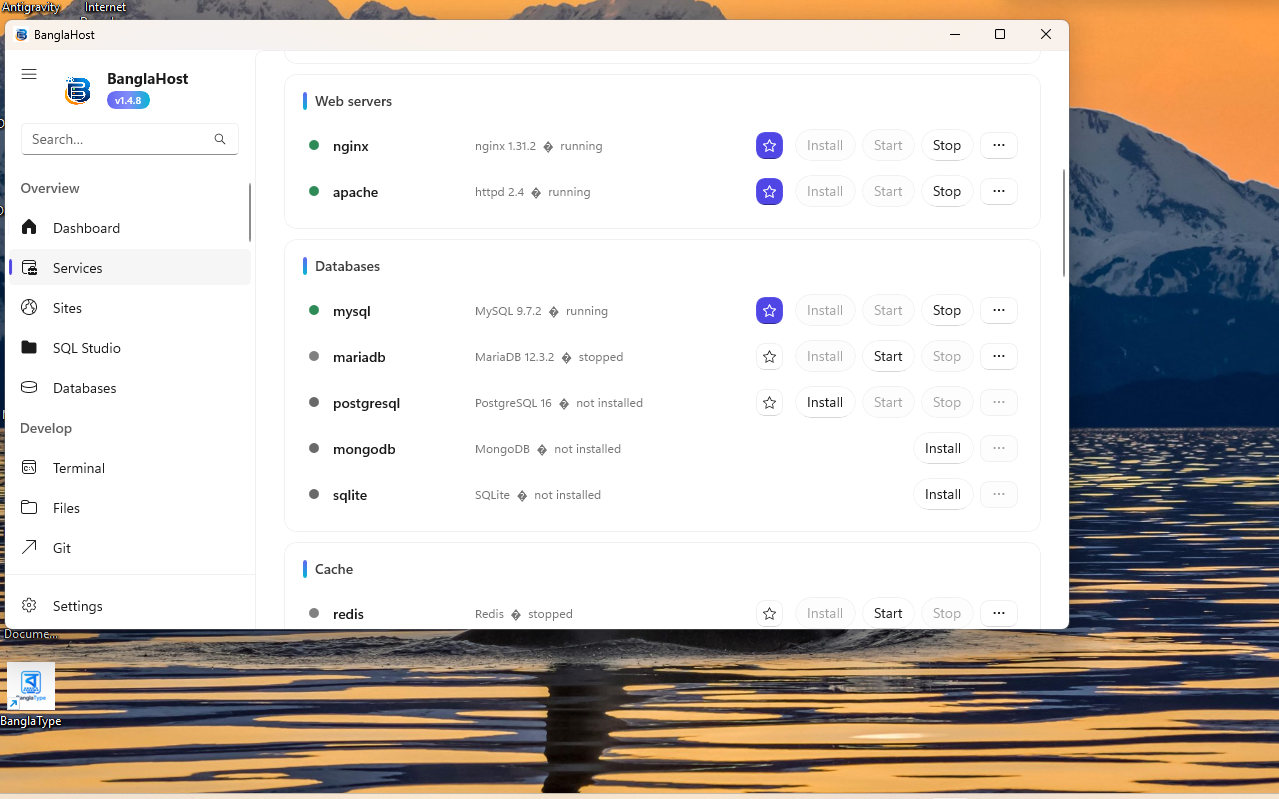Click the Dashboard home icon
This screenshot has width=1279, height=799.
pos(29,228)
